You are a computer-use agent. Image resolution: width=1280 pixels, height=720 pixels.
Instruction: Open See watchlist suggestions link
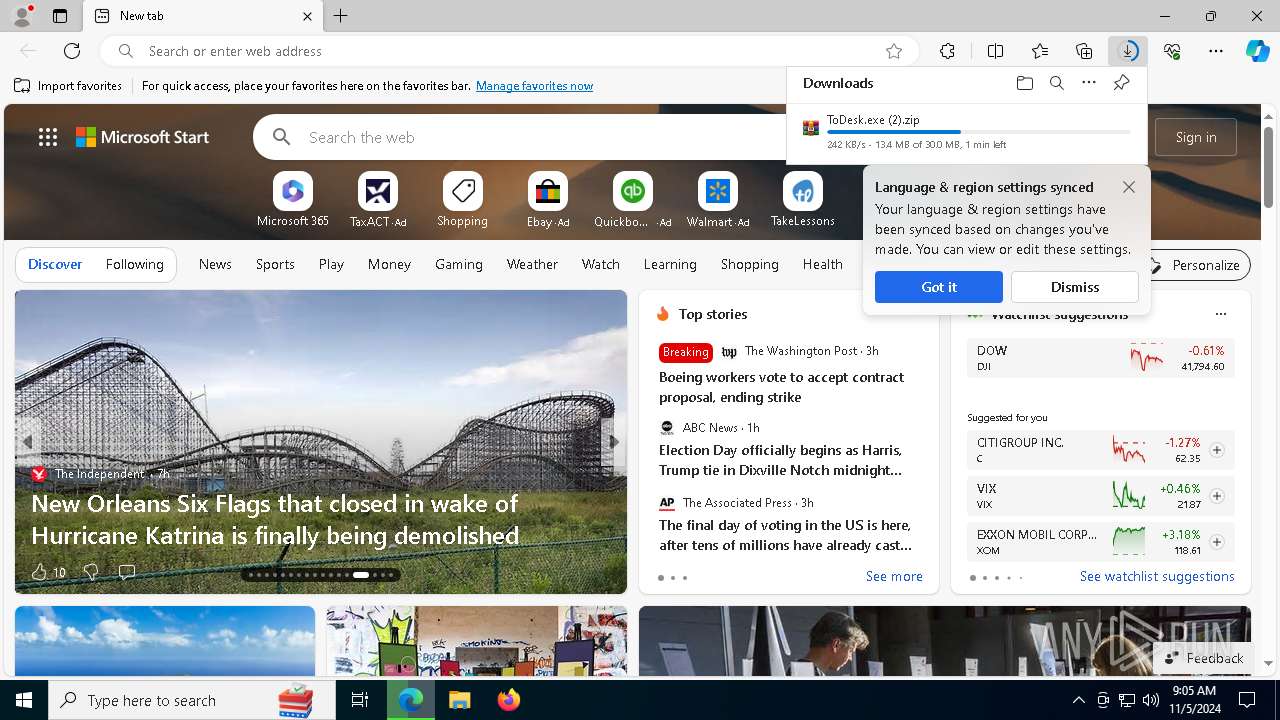coord(1157,576)
